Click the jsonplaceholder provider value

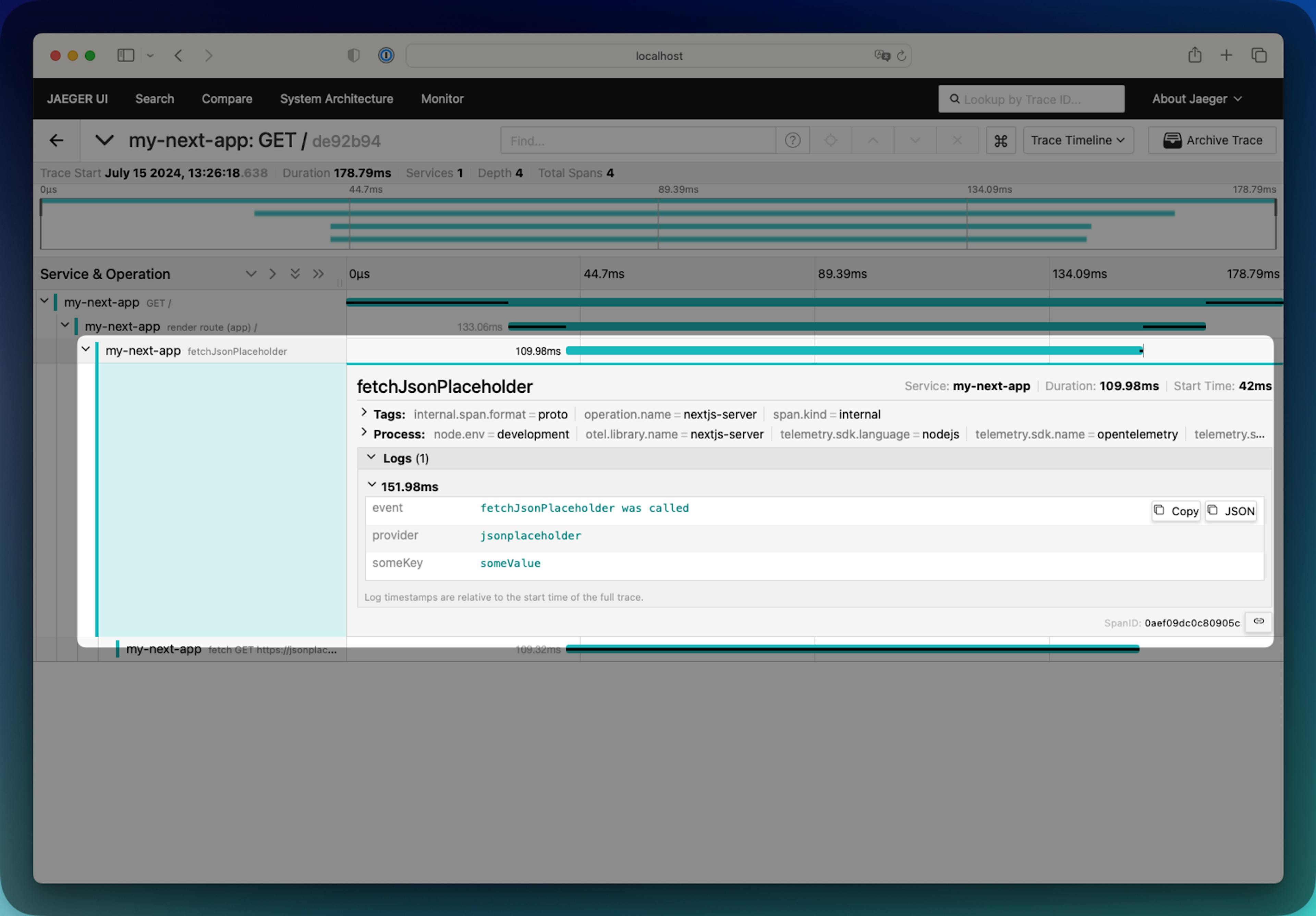coord(531,536)
